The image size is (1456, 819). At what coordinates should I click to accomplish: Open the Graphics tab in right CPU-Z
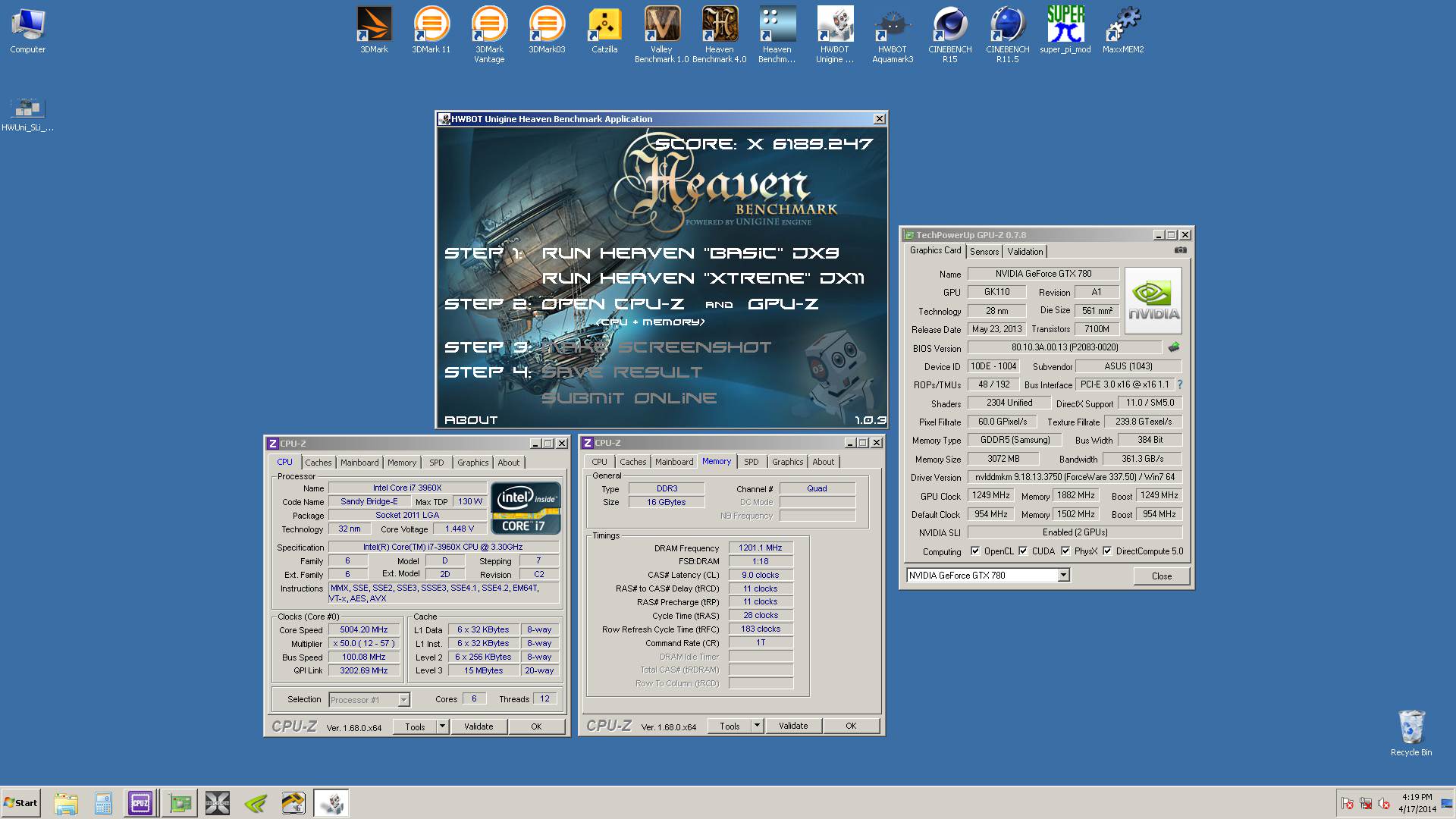click(787, 462)
